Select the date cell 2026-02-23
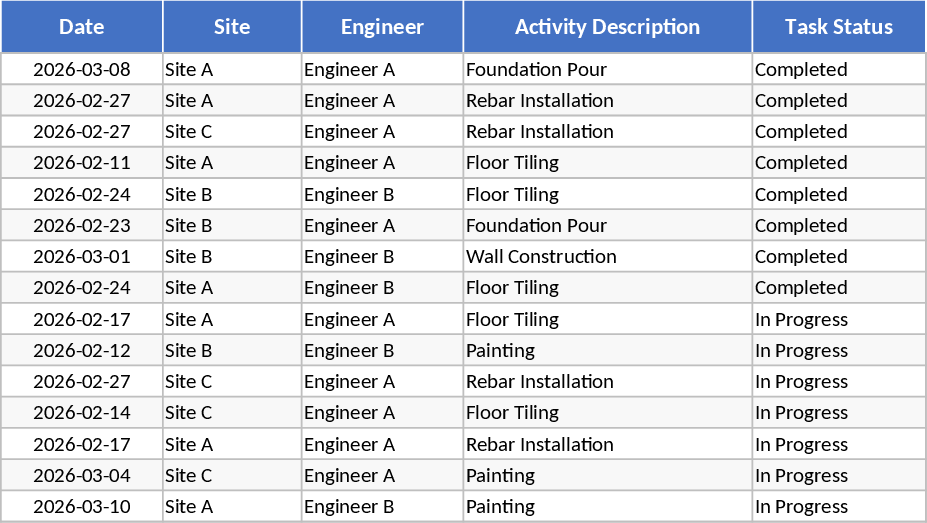Image resolution: width=927 pixels, height=523 pixels. (82, 225)
